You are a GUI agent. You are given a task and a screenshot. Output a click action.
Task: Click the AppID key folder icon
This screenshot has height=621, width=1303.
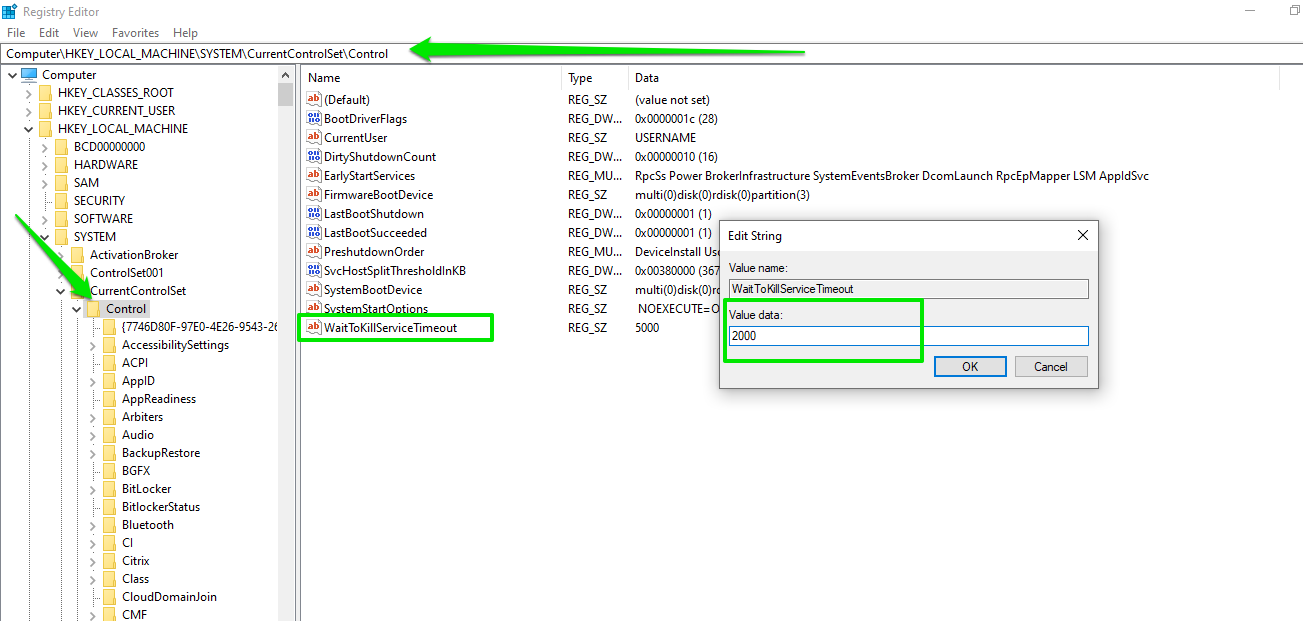pyautogui.click(x=110, y=381)
